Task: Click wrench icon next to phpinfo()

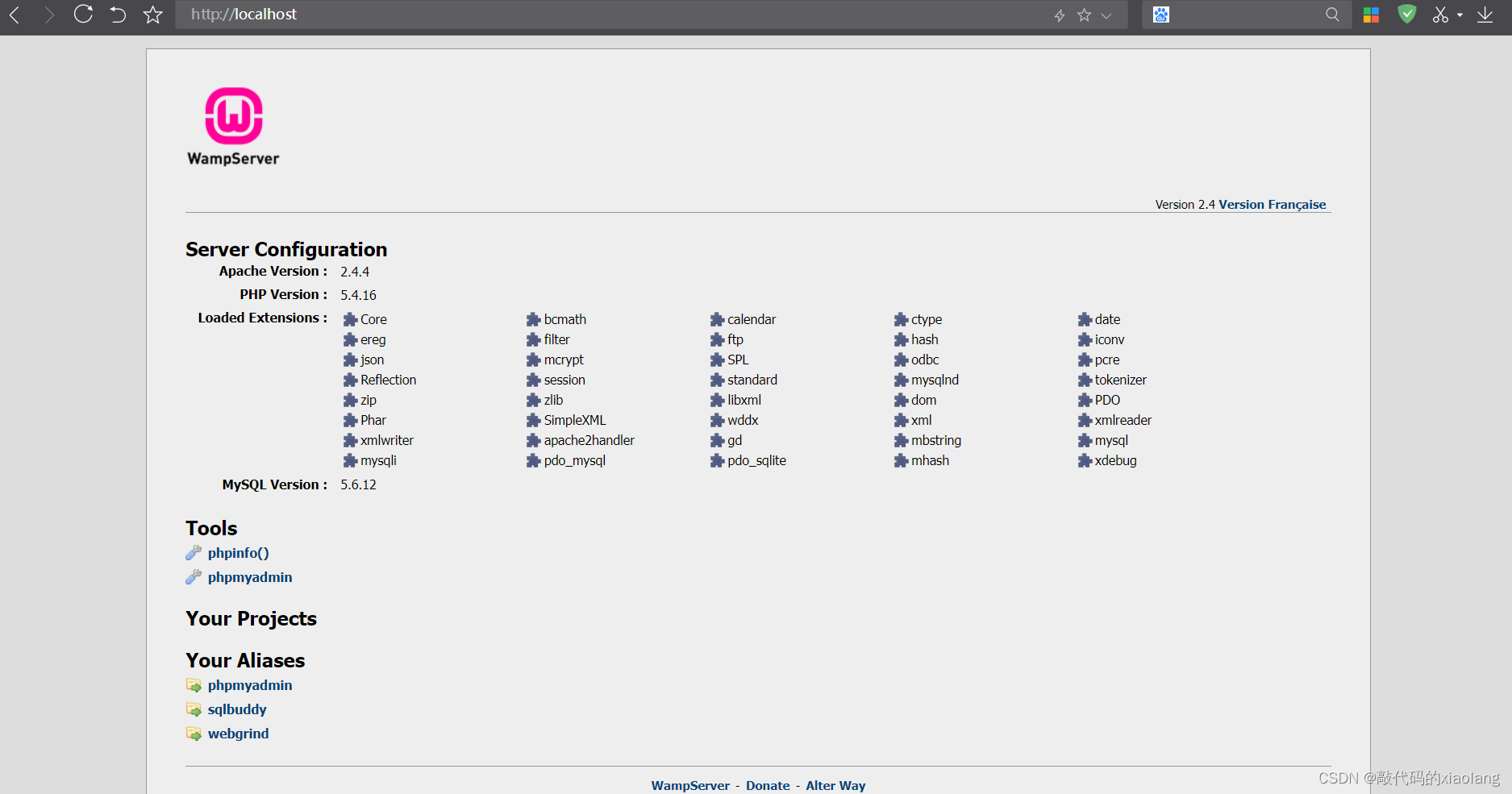Action: tap(194, 552)
